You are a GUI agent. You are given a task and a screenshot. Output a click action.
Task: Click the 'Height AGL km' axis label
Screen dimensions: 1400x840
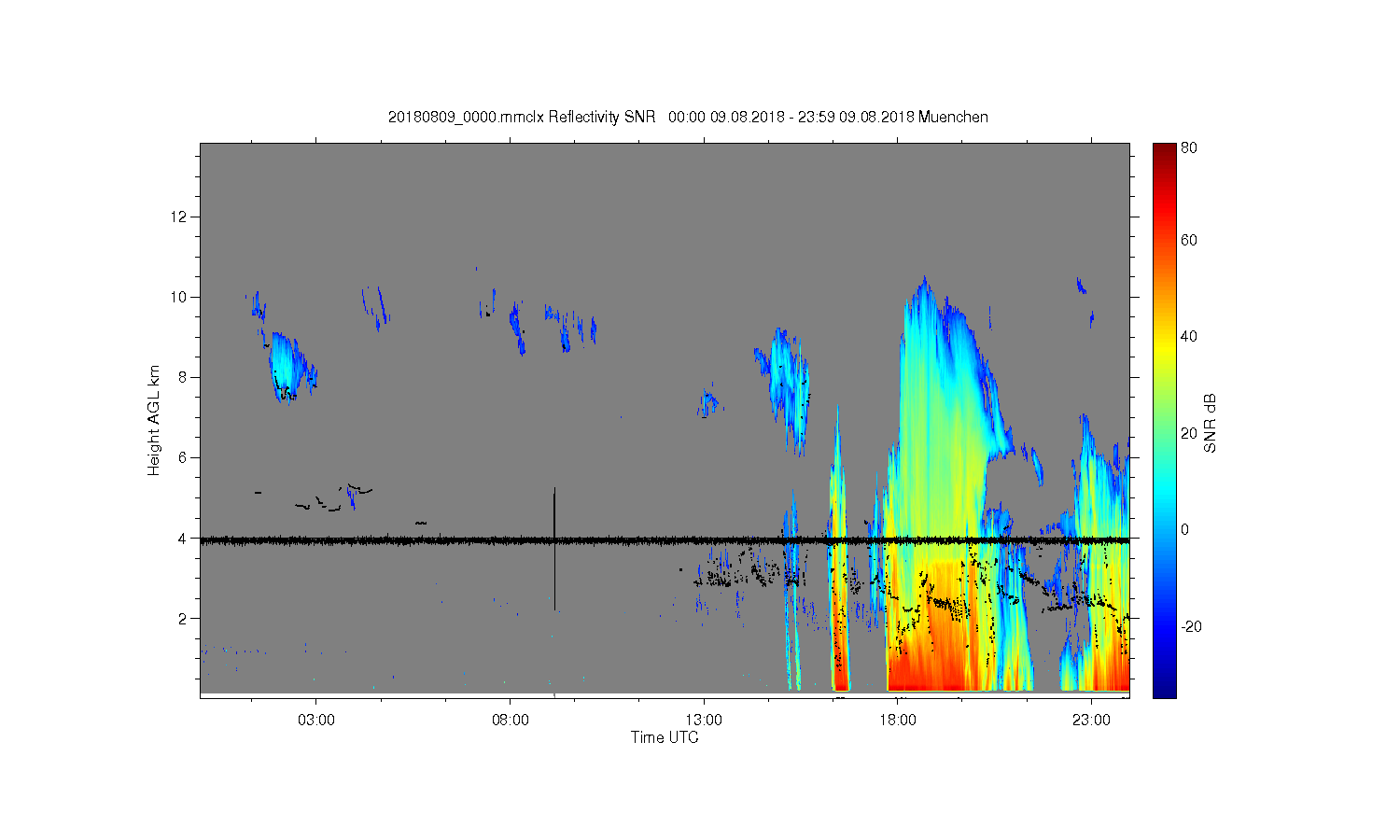(154, 420)
